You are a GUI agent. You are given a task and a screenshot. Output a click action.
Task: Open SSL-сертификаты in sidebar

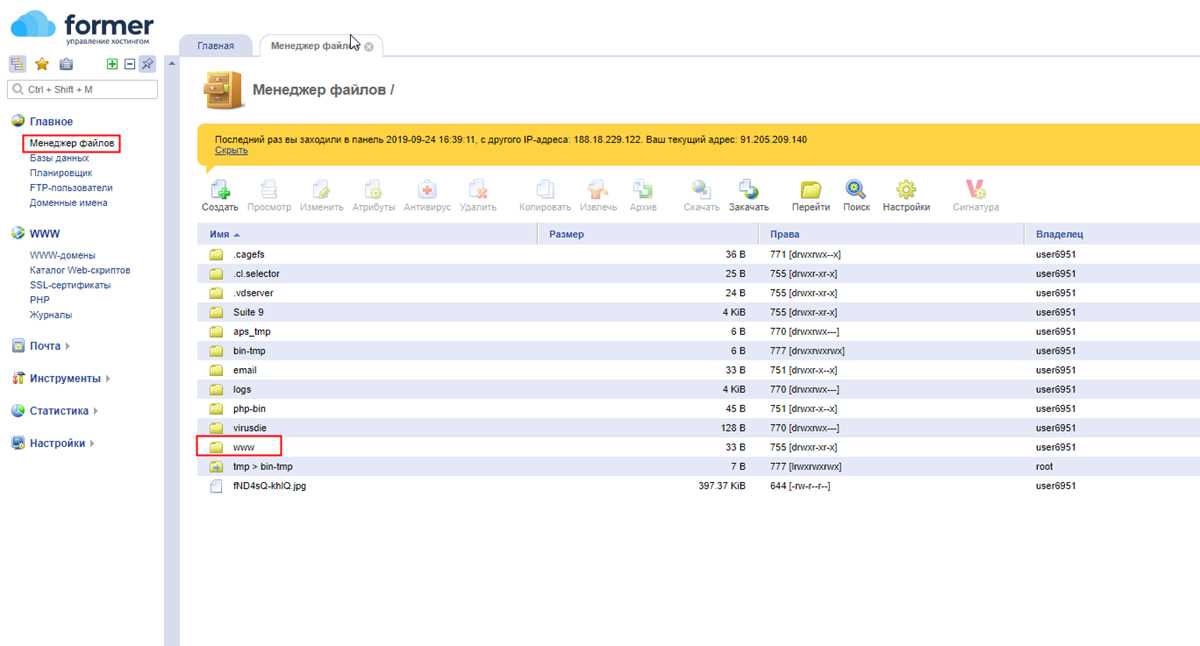coord(70,285)
